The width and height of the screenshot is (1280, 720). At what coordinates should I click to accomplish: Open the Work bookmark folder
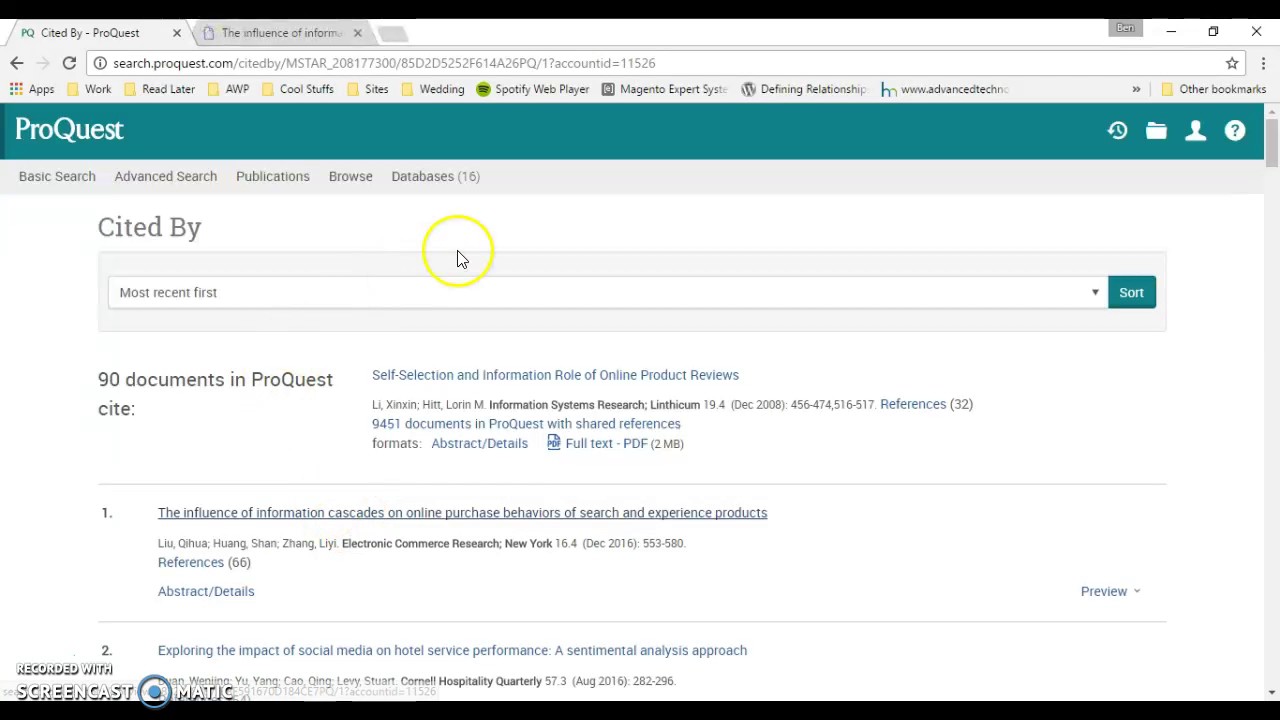tap(88, 89)
